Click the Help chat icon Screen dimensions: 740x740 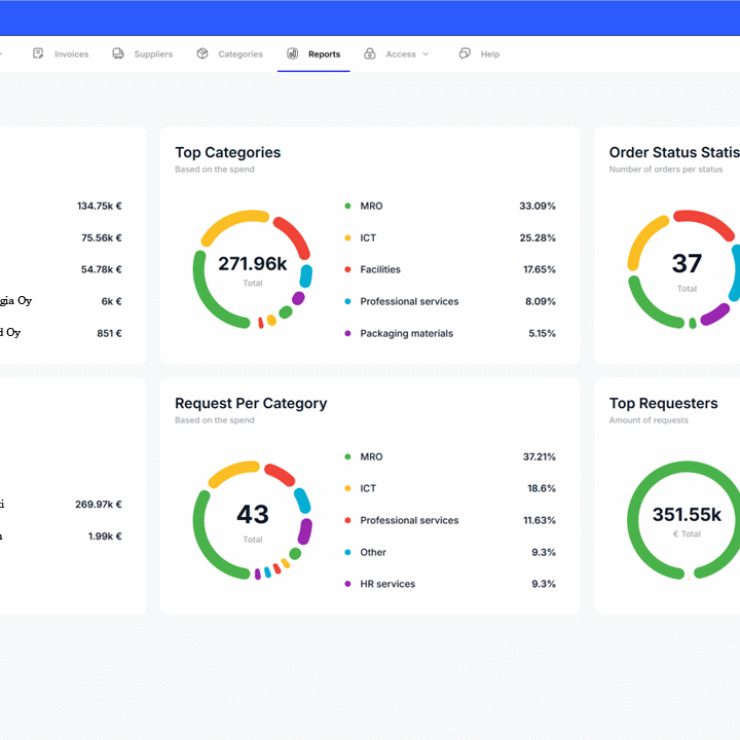click(464, 54)
